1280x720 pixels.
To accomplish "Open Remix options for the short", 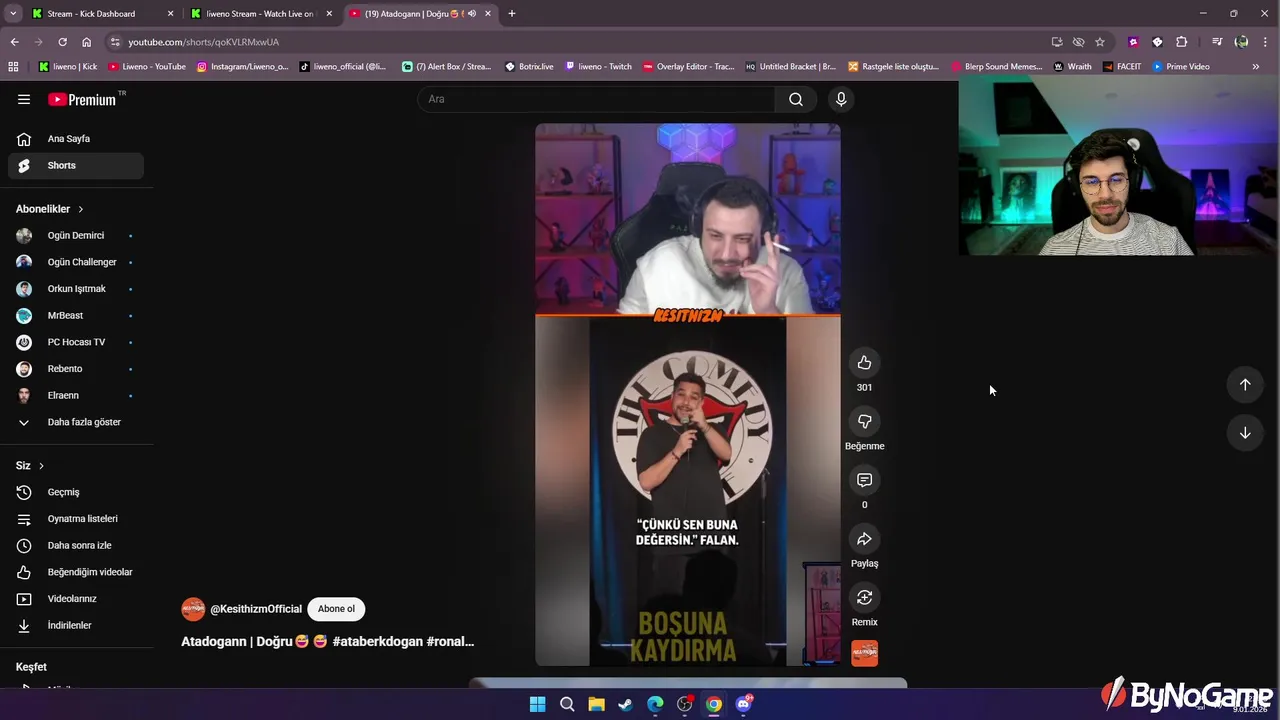I will pyautogui.click(x=864, y=598).
